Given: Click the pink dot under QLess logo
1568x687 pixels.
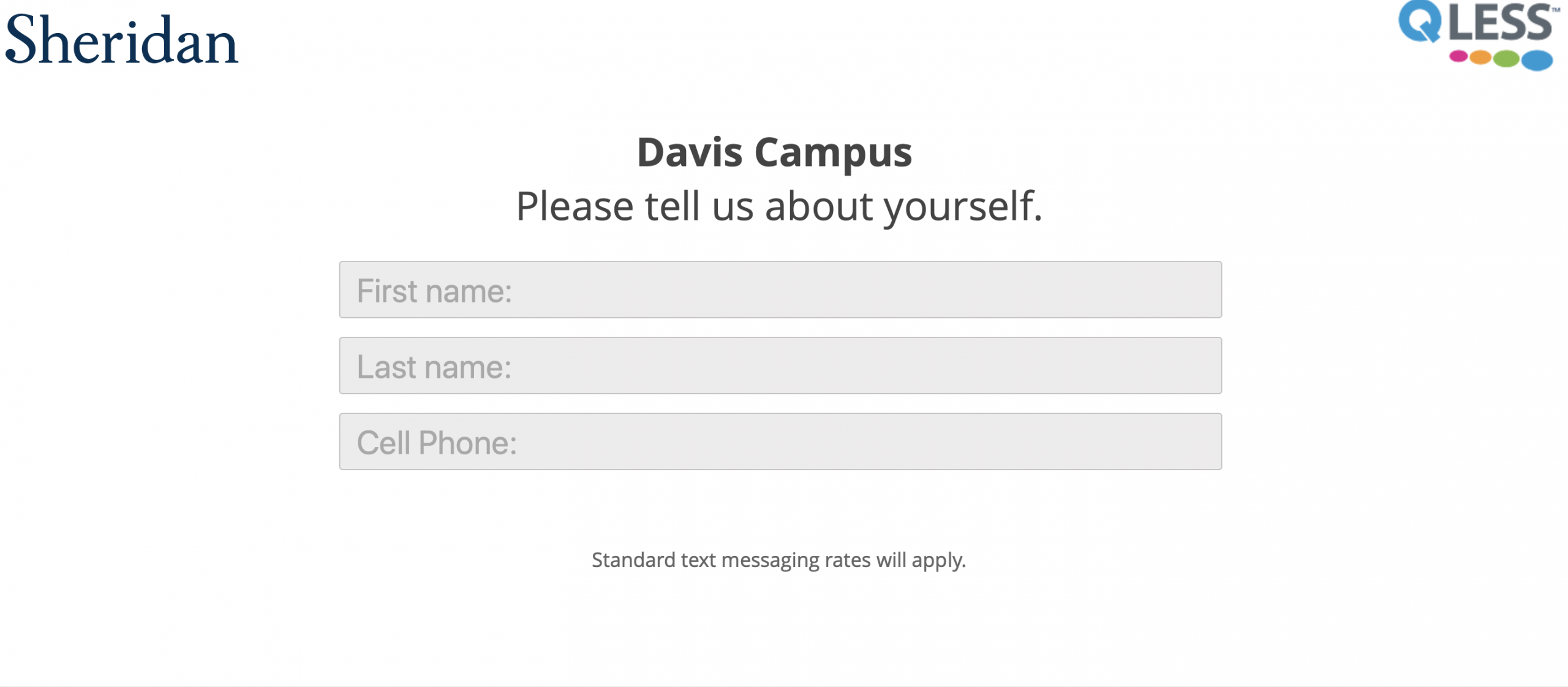Looking at the screenshot, I should coord(1458,56).
